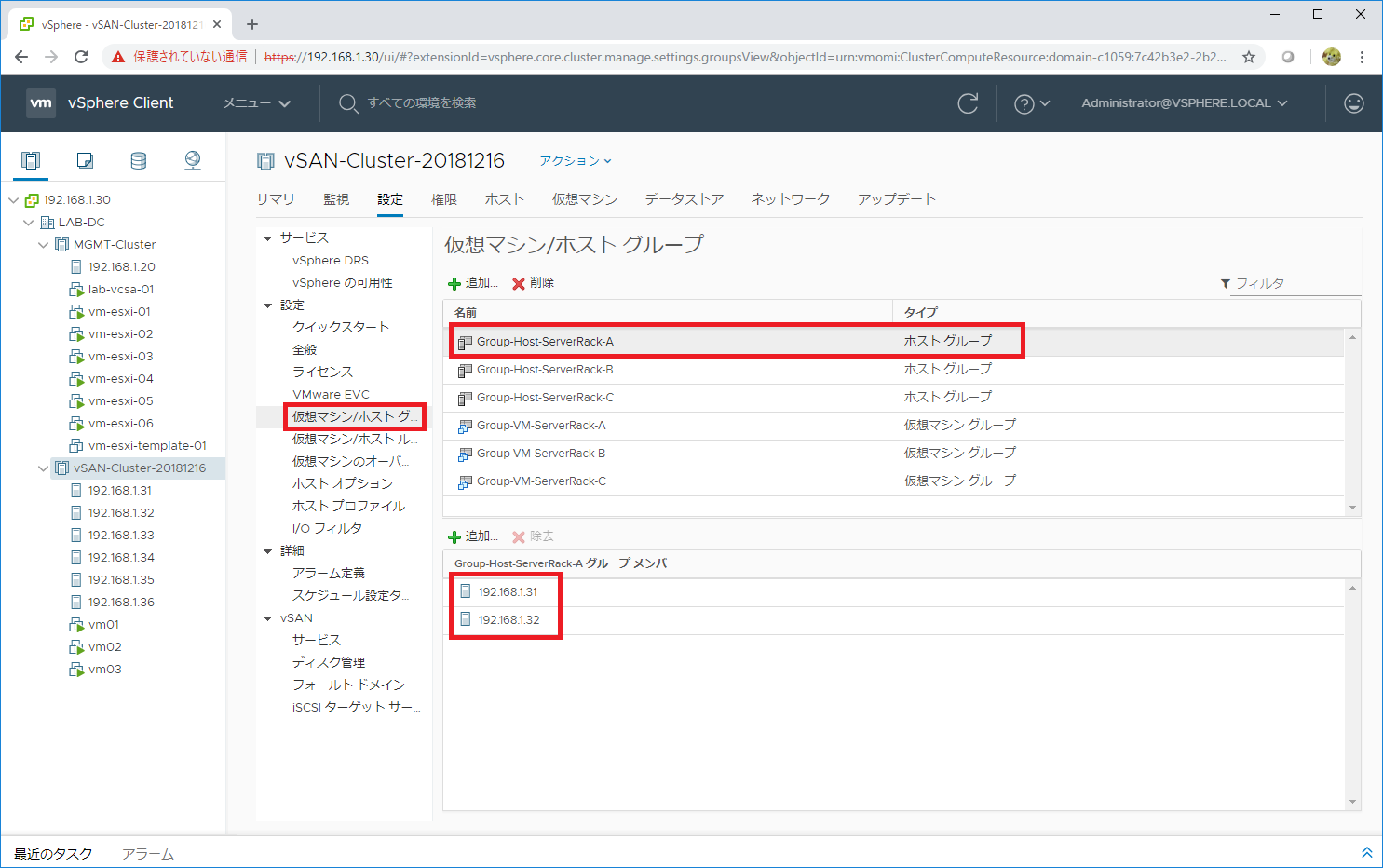The image size is (1383, 868).
Task: Add a new VM/Host group
Action: [x=473, y=283]
